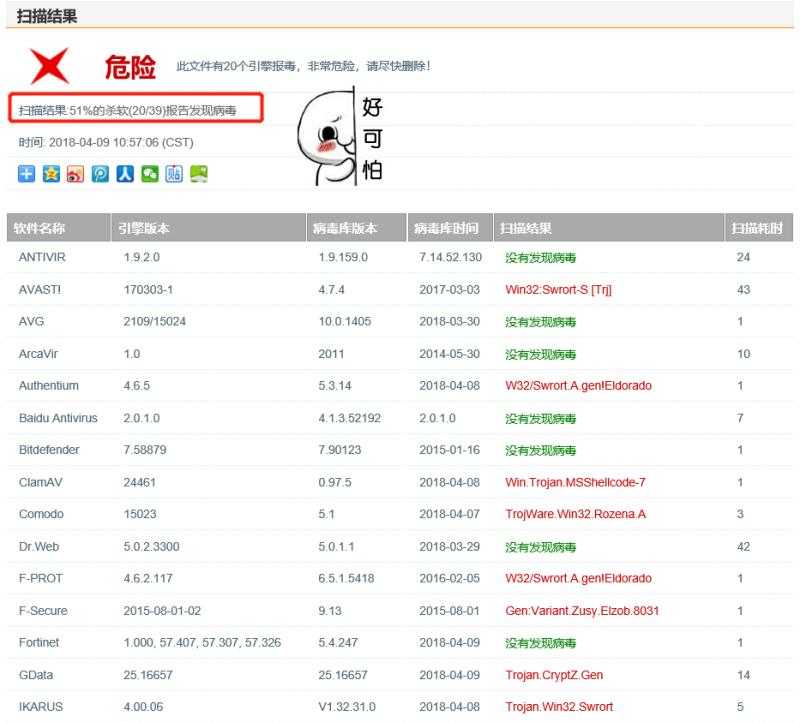Image resolution: width=800 pixels, height=722 pixels.
Task: Click the 软件名称 column header
Action: click(x=59, y=228)
